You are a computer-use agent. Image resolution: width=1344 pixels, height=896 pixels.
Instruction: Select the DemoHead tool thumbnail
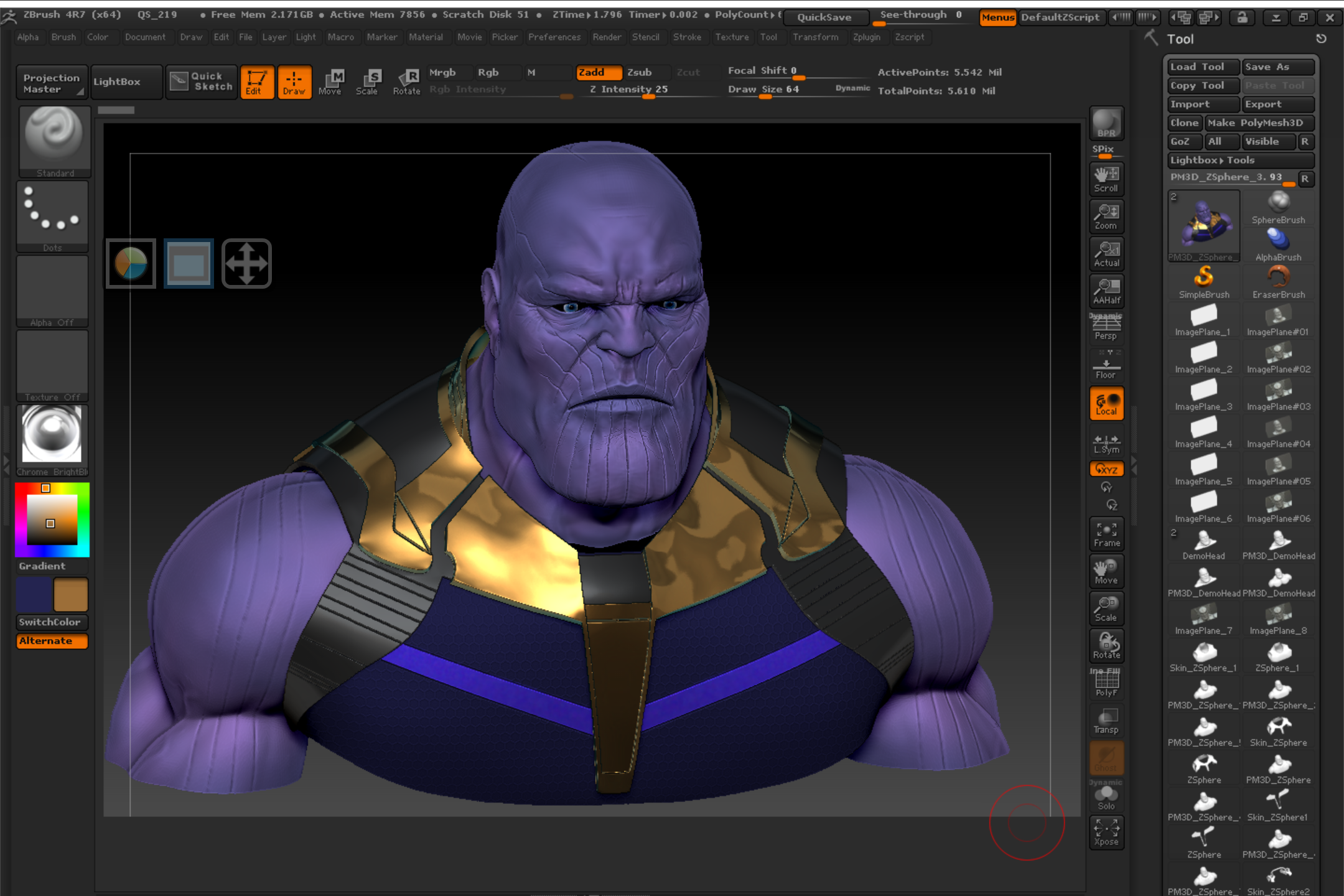1204,544
